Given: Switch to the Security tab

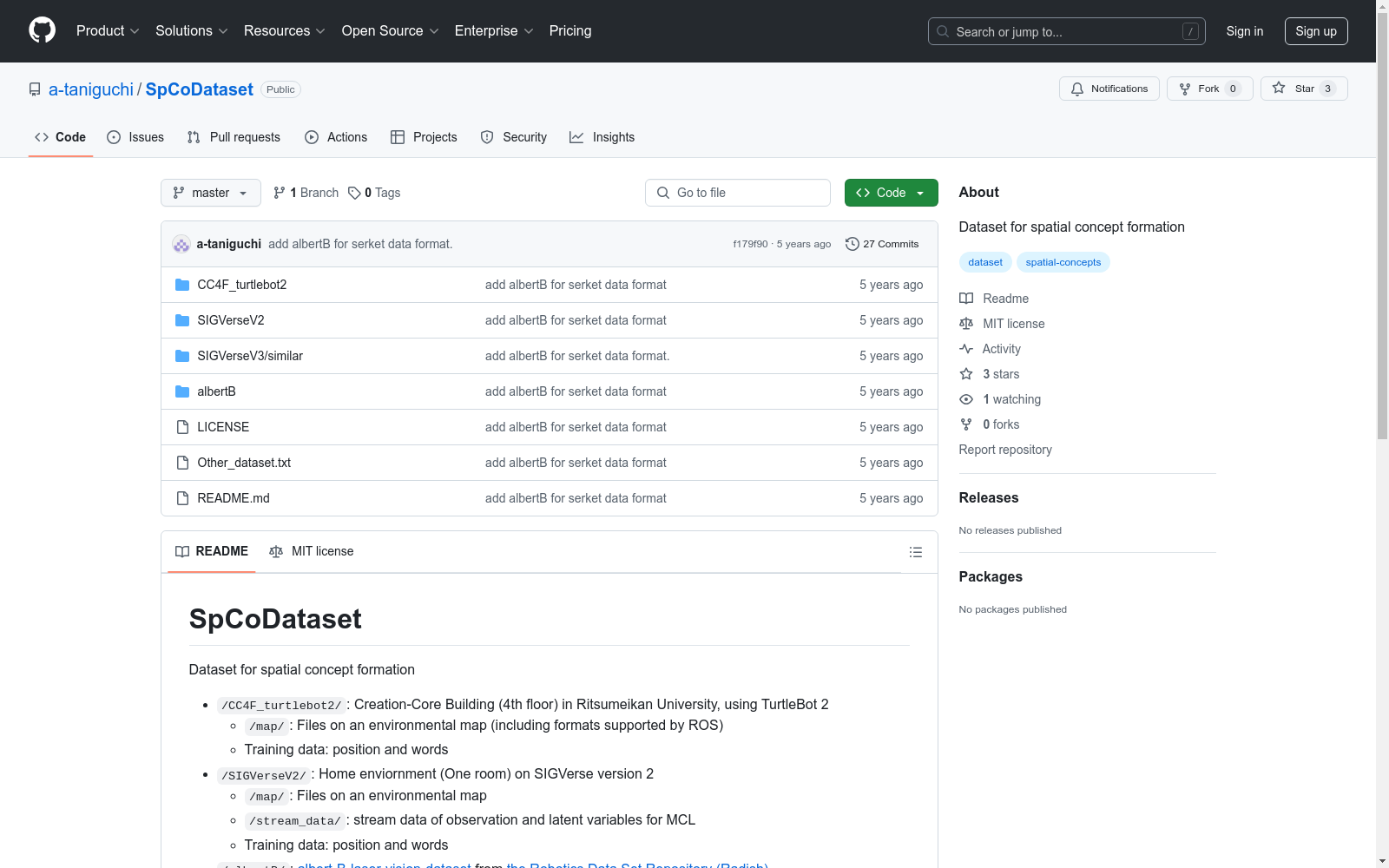Looking at the screenshot, I should [x=514, y=137].
